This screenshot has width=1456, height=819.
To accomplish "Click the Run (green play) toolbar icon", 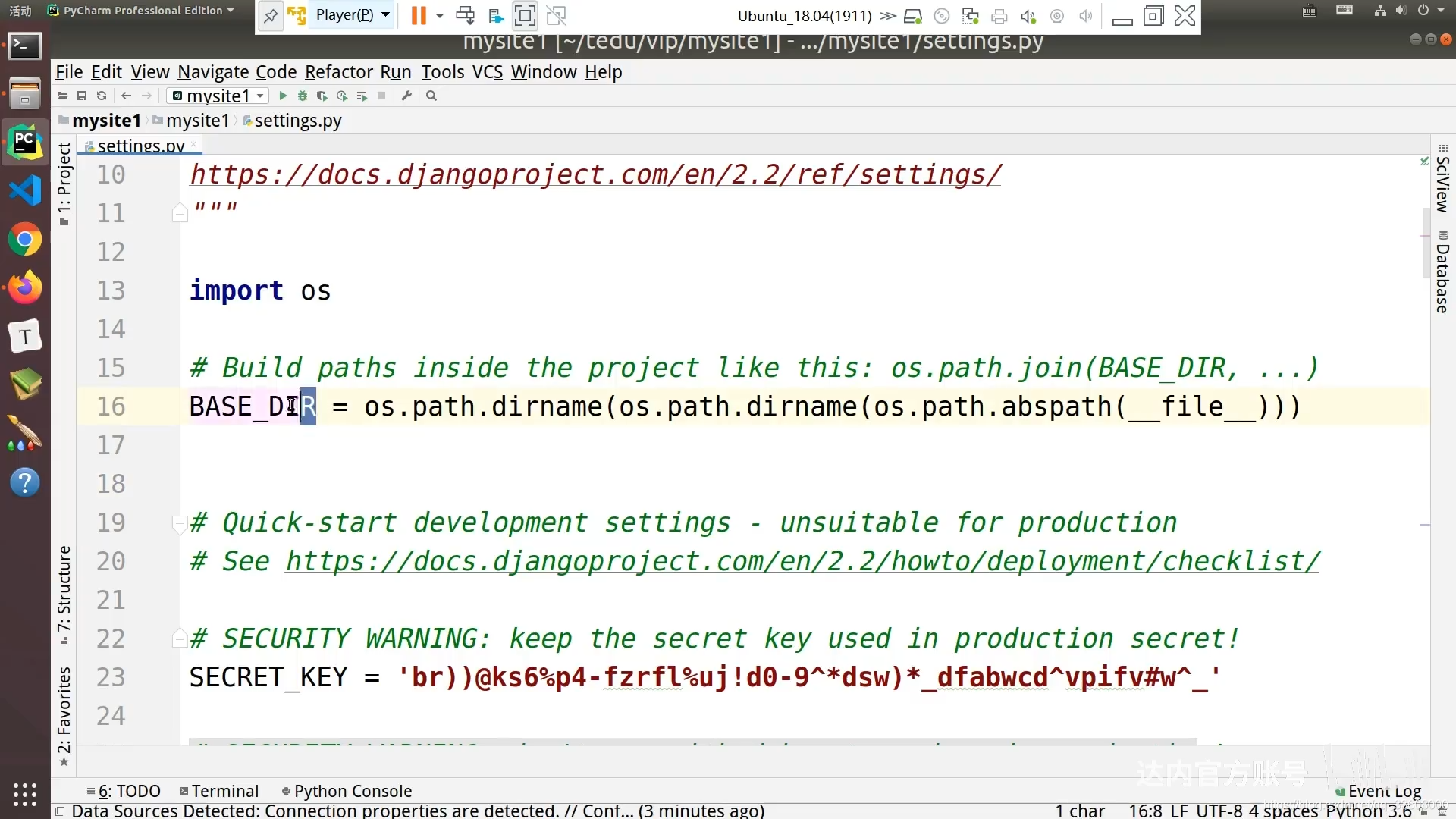I will click(283, 96).
